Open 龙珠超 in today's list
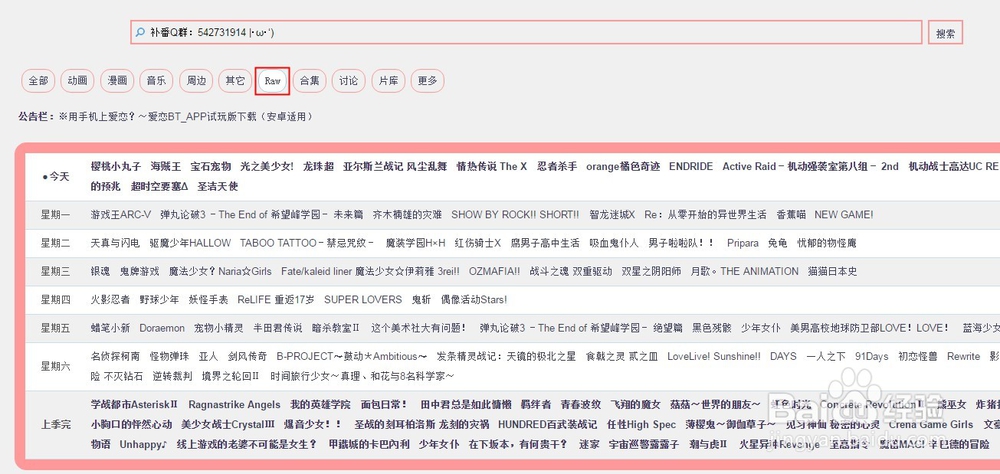Screen dimensions: 1000x474 (318, 167)
